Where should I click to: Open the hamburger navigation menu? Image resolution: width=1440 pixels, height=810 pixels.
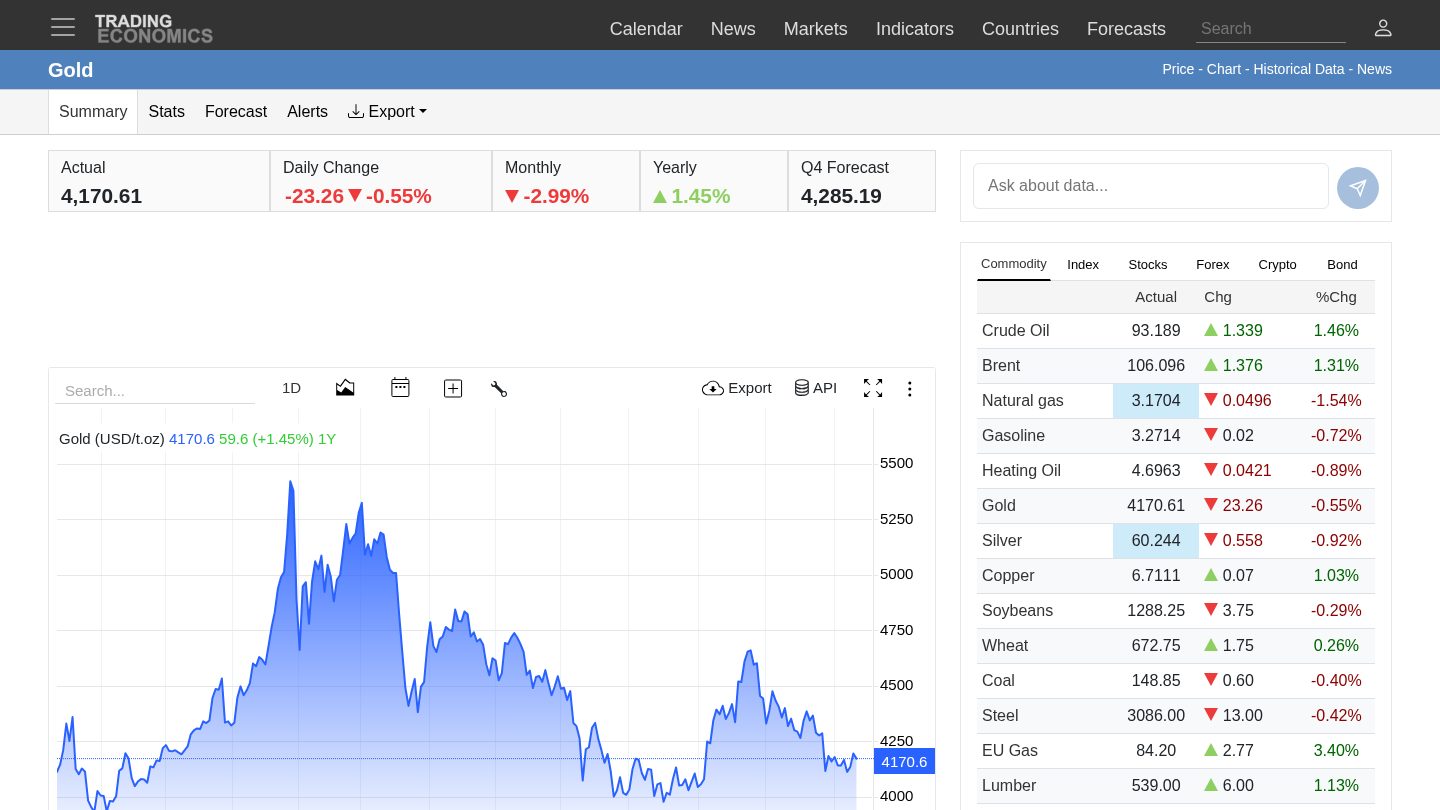63,27
